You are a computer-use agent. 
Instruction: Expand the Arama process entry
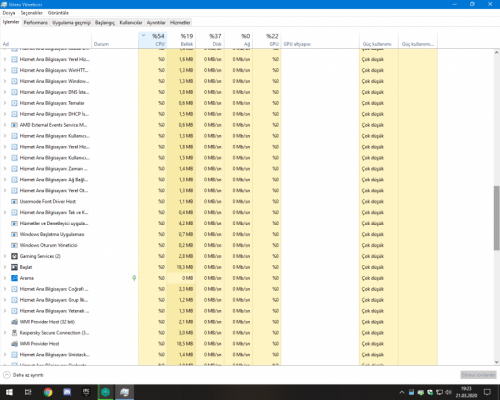click(x=5, y=278)
